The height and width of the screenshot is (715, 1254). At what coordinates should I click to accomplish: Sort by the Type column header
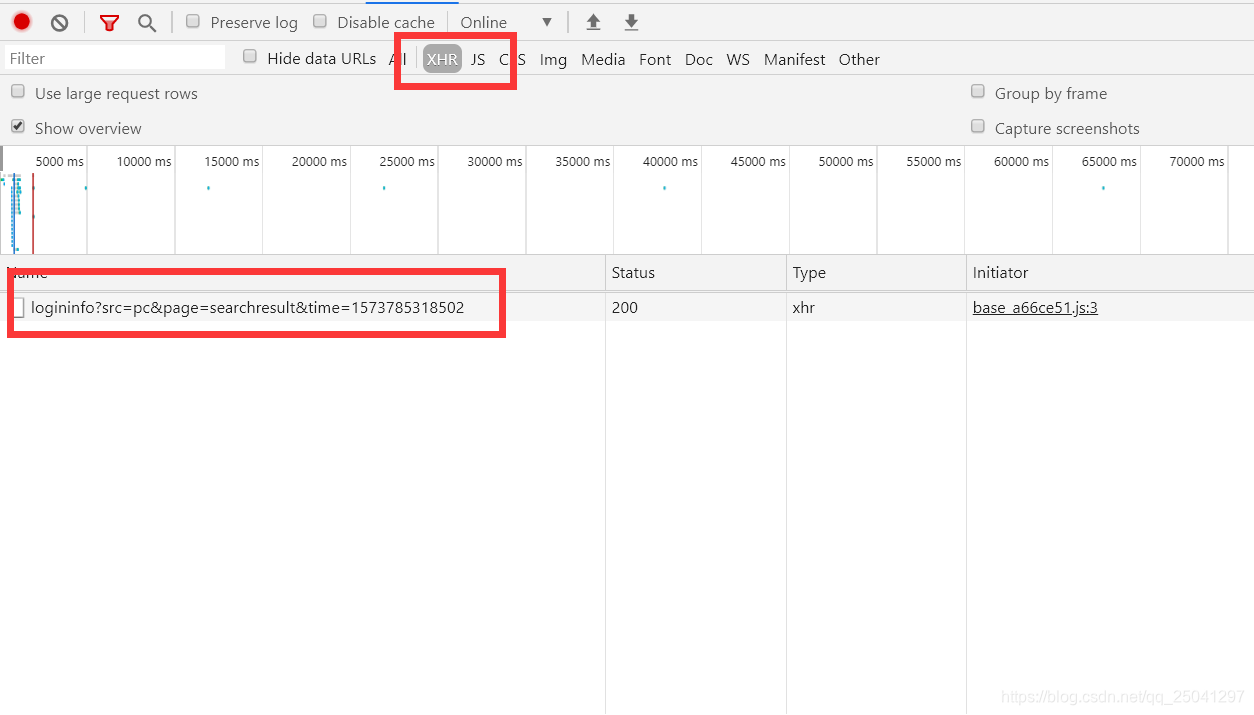(876, 272)
